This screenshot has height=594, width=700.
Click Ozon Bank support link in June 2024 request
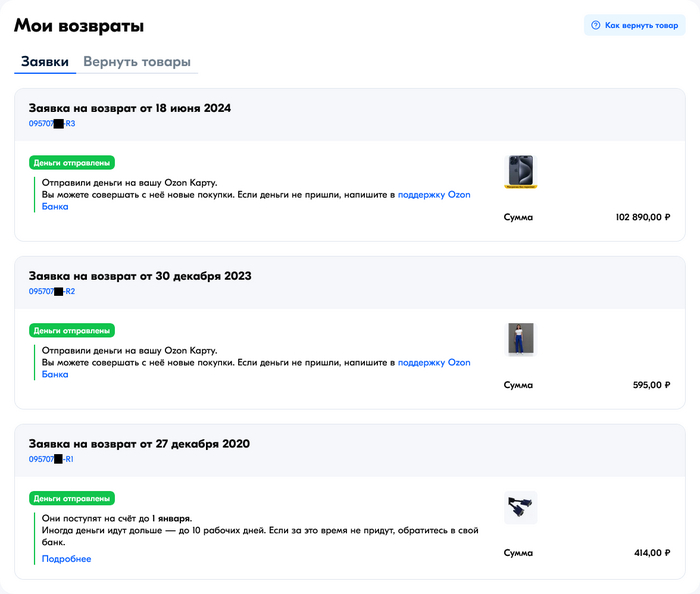[433, 194]
